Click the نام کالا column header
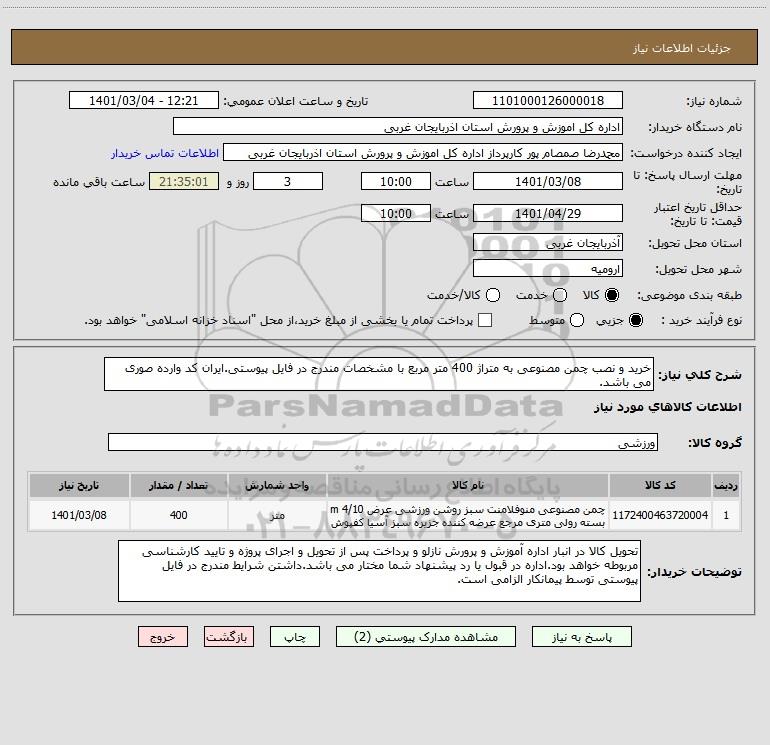The width and height of the screenshot is (770, 745). 468,485
